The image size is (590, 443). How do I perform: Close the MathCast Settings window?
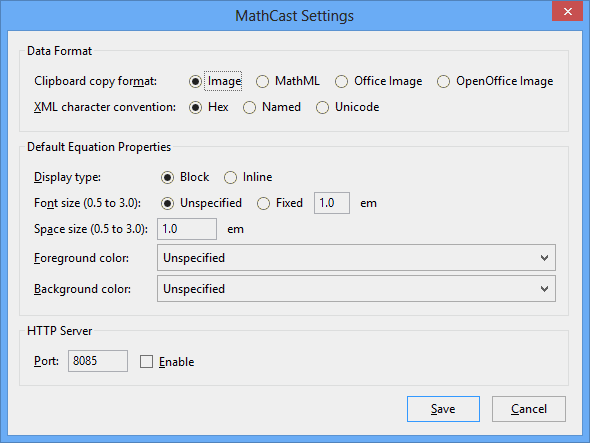(x=567, y=11)
